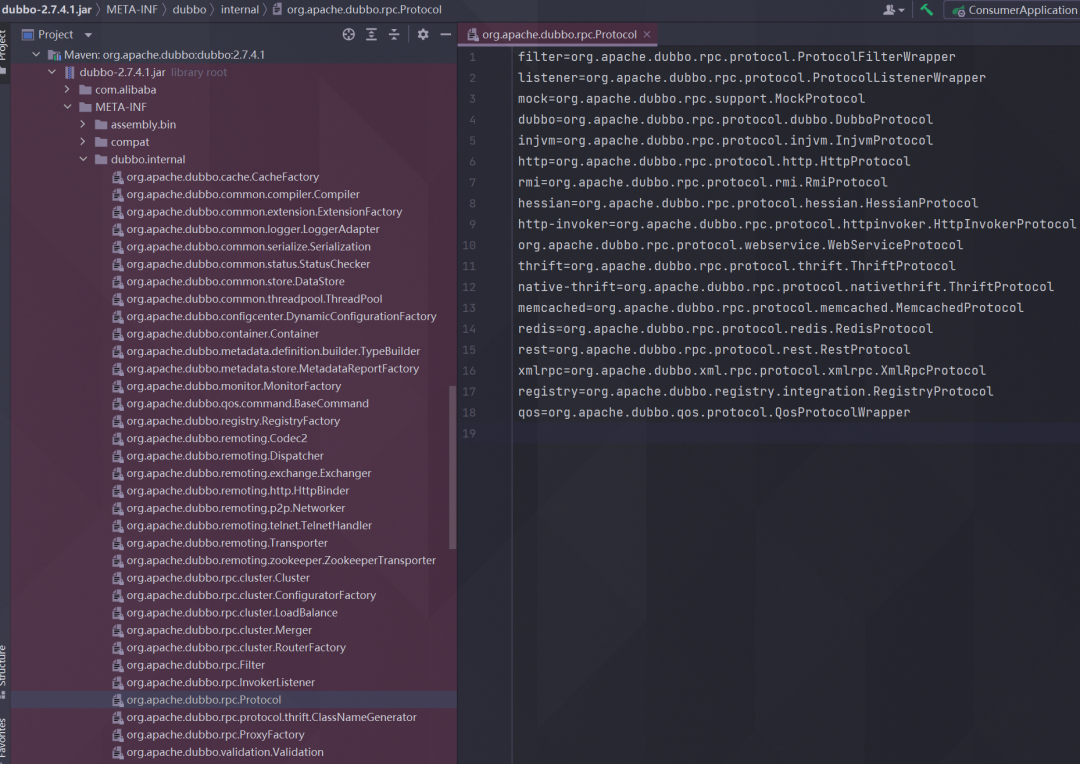1080x764 pixels.
Task: Select the TypeBuilder file
Action: [266, 351]
